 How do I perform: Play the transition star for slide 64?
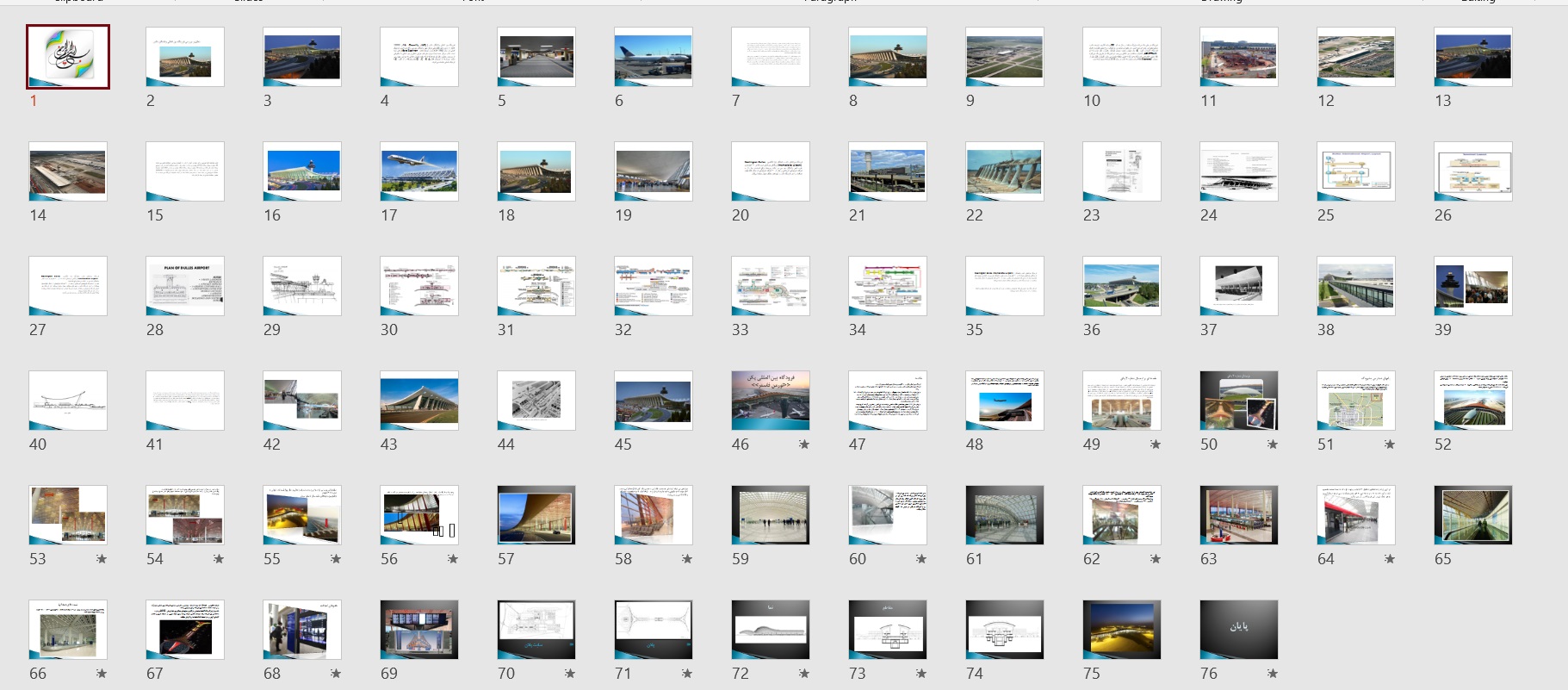(x=1389, y=559)
